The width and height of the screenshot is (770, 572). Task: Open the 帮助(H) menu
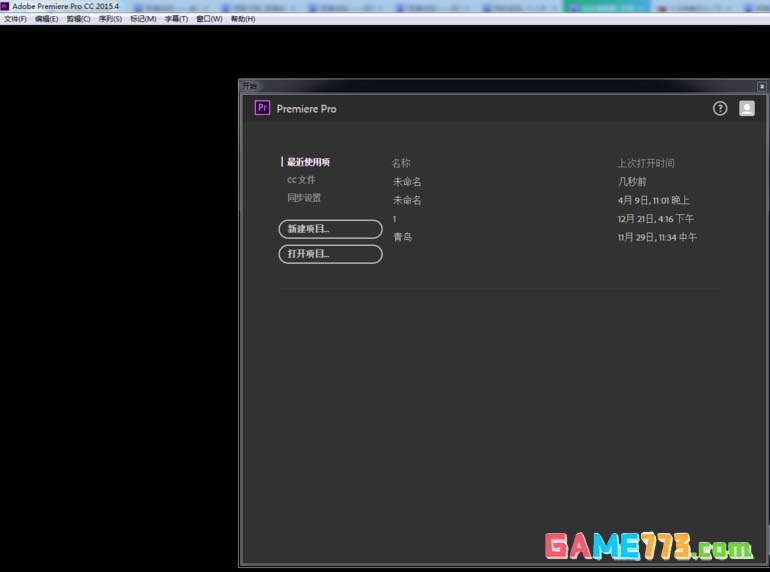coord(243,19)
